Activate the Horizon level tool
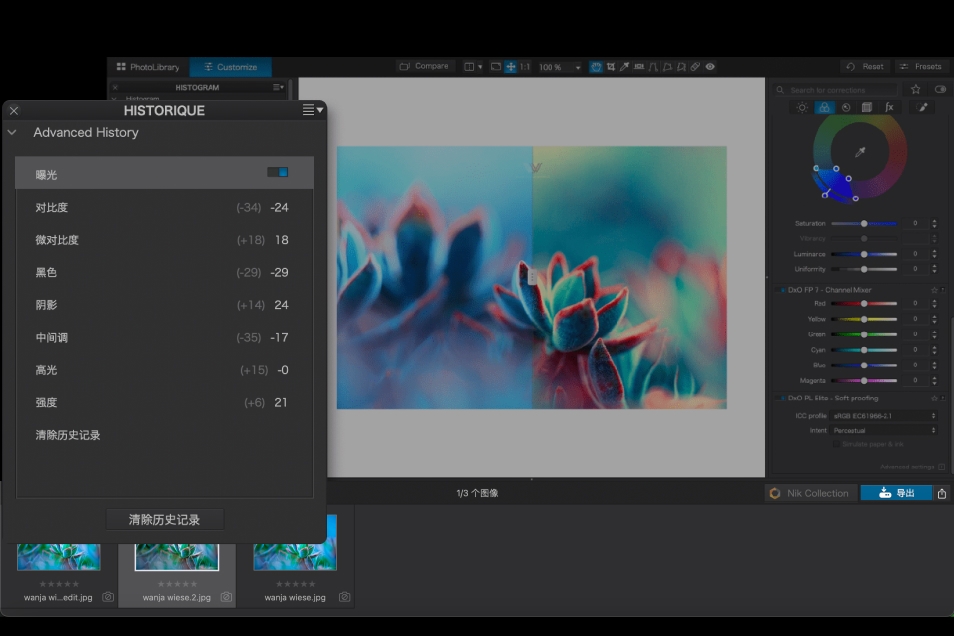Viewport: 954px width, 636px height. click(640, 66)
